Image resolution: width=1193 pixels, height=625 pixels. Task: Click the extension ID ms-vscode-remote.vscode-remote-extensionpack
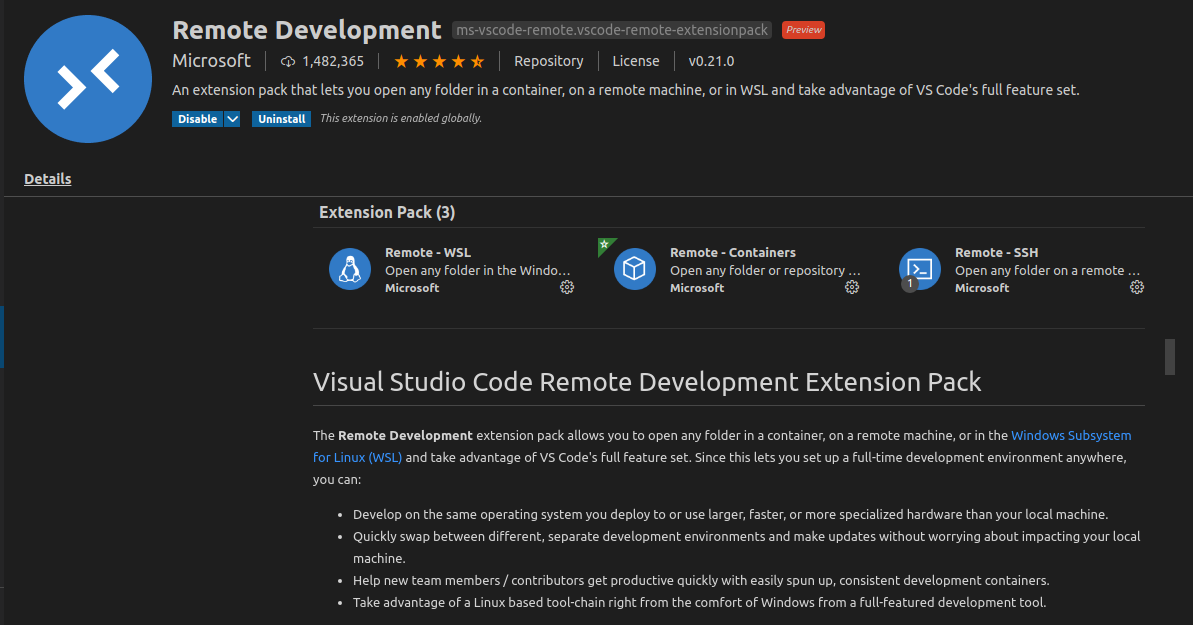(612, 30)
